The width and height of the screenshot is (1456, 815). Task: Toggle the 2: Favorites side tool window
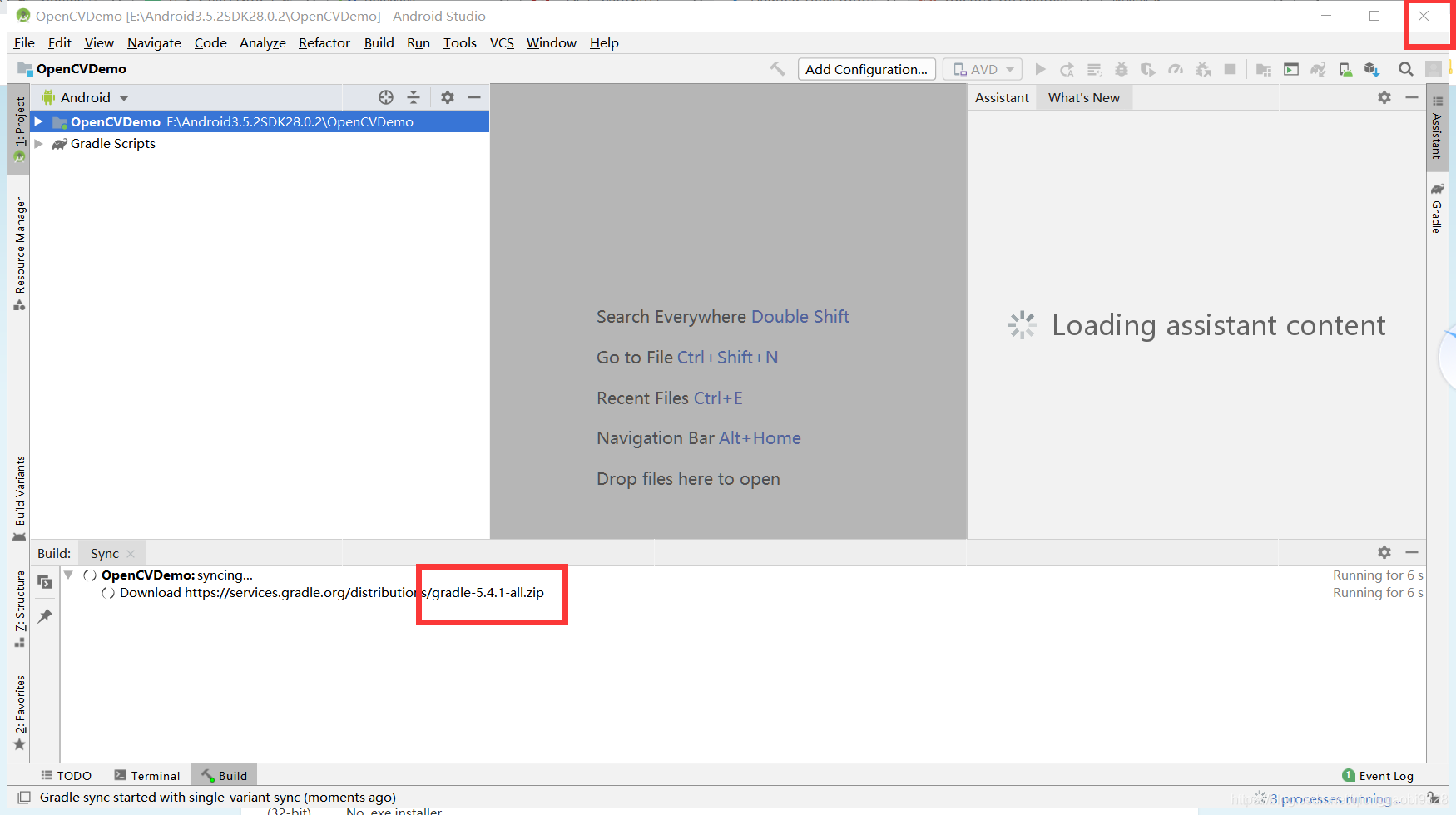pyautogui.click(x=20, y=713)
